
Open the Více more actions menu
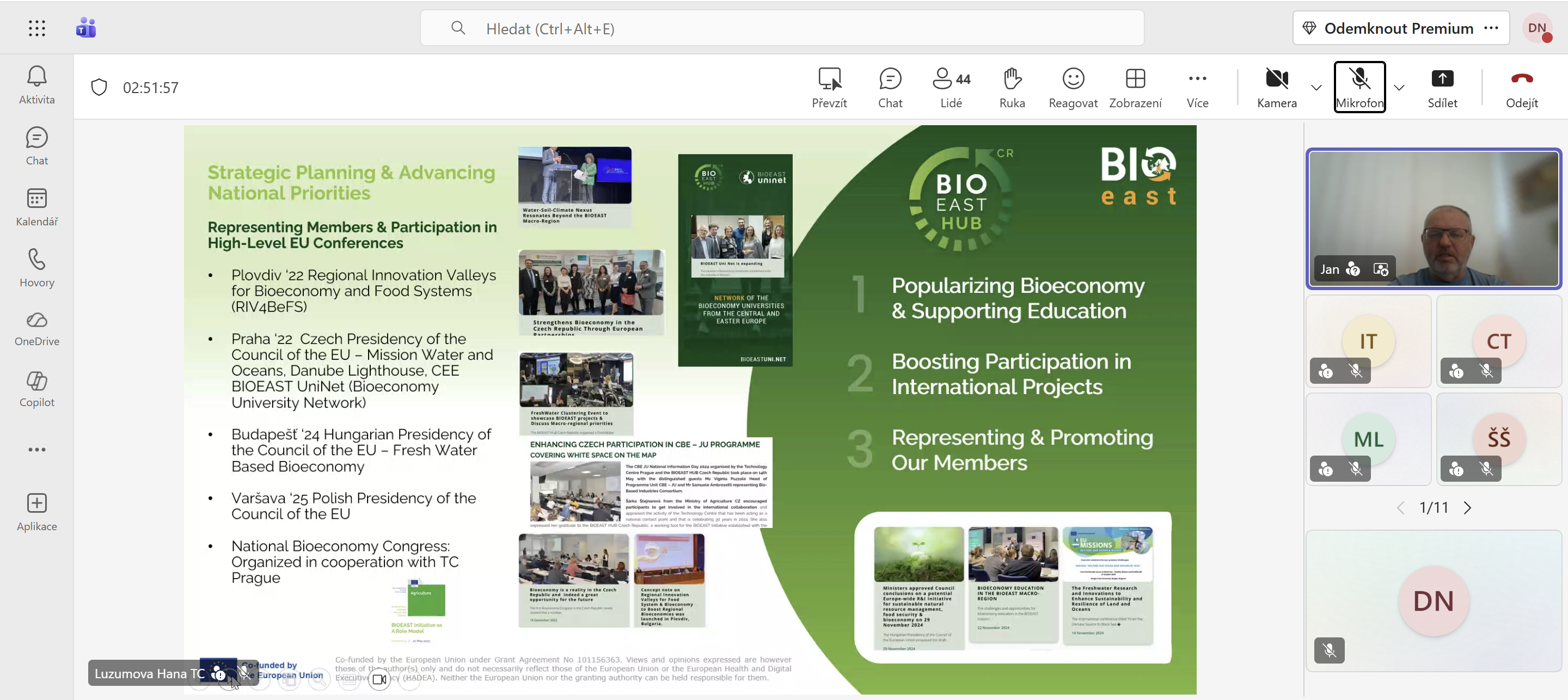point(1197,88)
